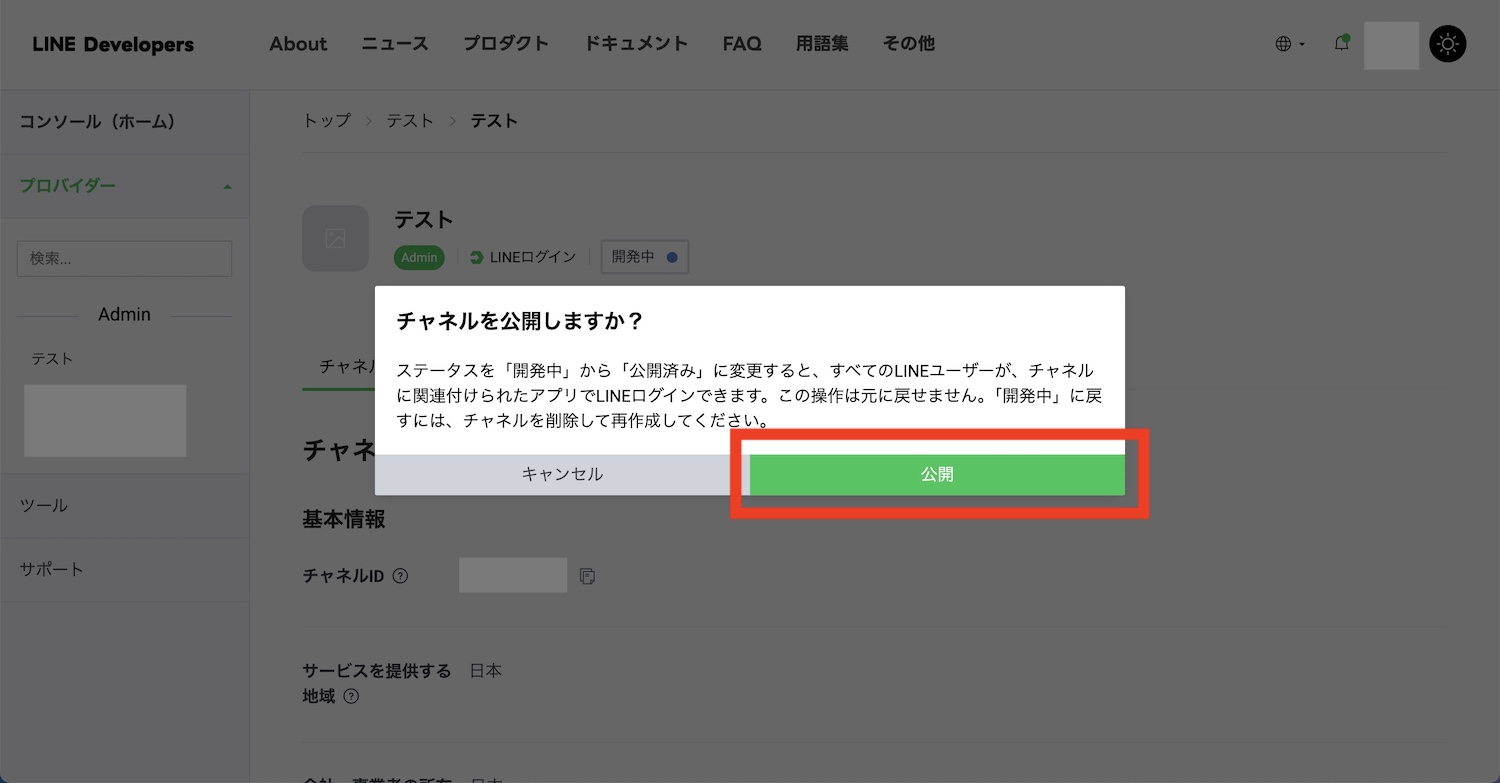1500x783 pixels.
Task: Click the 開発中 status button
Action: (x=645, y=257)
